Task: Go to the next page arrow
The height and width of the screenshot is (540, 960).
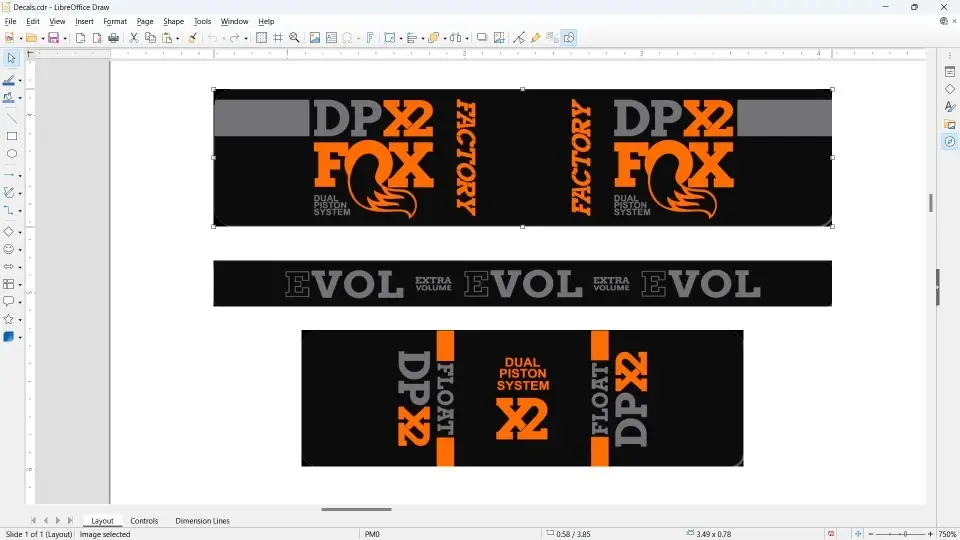Action: coord(58,520)
